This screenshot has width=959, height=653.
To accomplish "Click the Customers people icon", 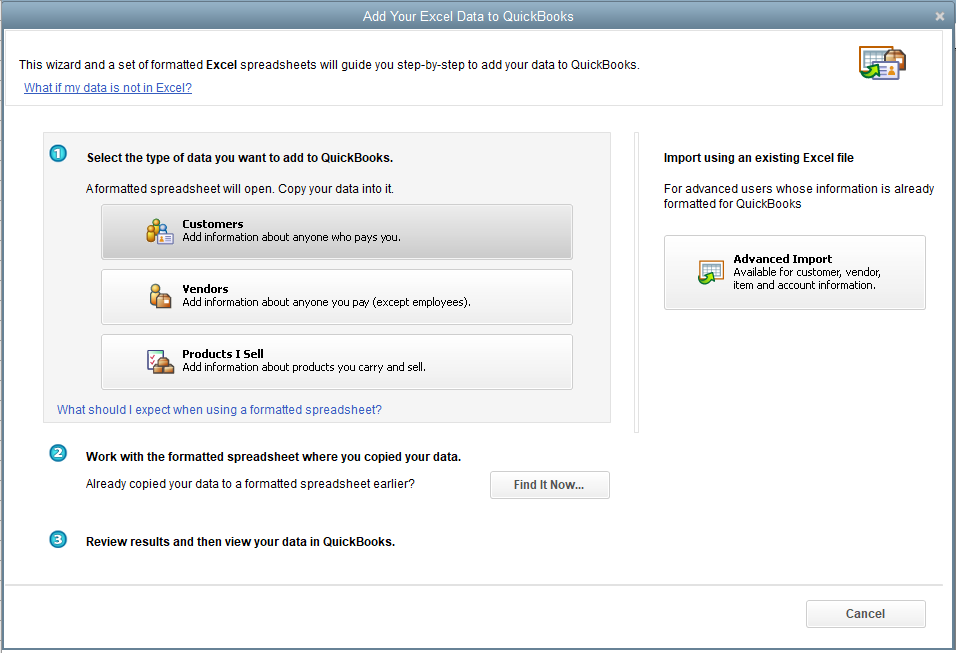I will [160, 232].
